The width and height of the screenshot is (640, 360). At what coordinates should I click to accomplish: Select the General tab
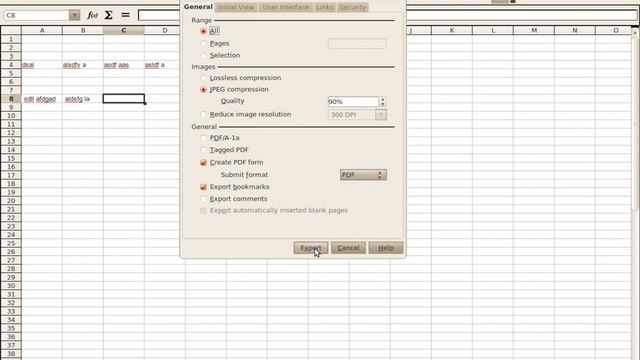198,7
